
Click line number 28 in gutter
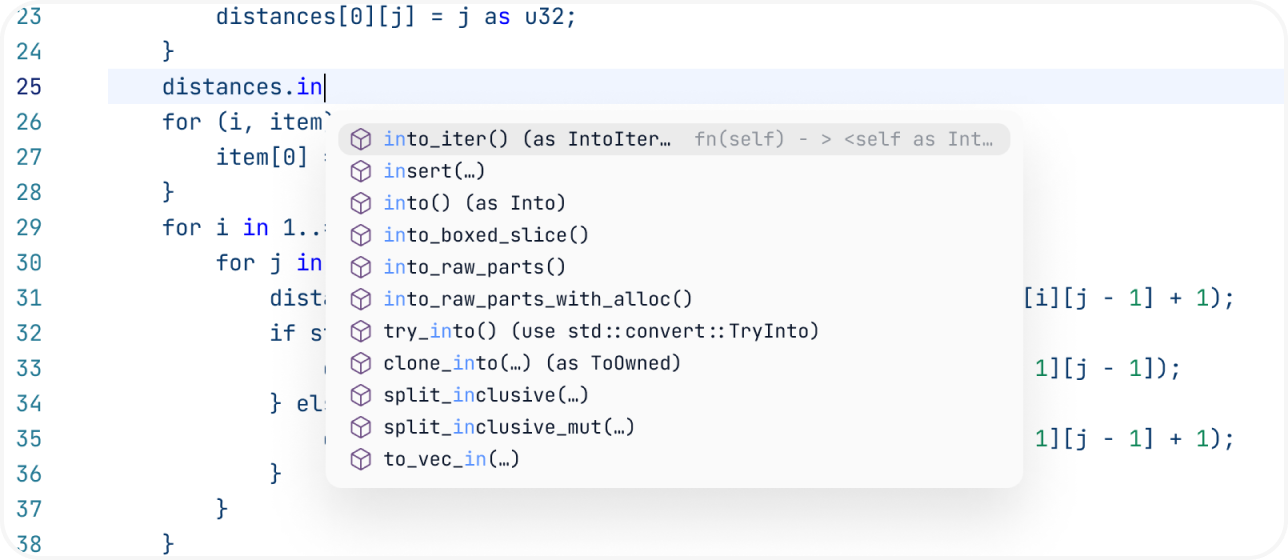coord(29,192)
